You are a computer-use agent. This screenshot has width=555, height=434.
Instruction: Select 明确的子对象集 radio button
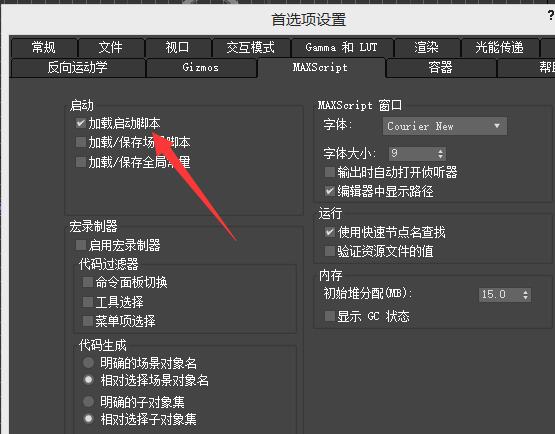[88, 401]
